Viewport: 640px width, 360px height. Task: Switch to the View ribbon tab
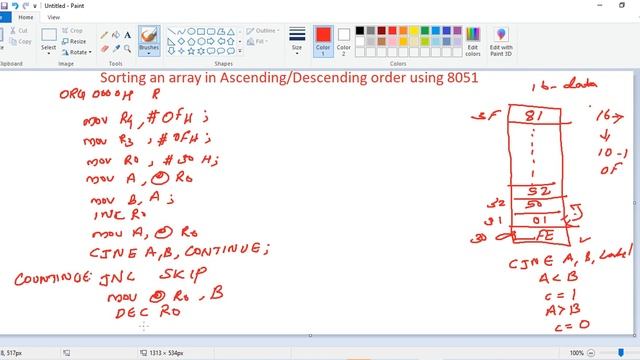click(x=53, y=17)
